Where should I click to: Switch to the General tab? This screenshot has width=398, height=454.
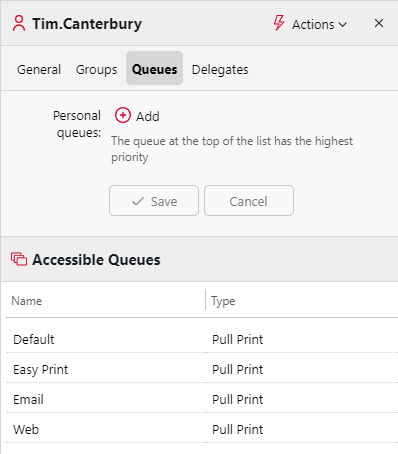pos(39,69)
